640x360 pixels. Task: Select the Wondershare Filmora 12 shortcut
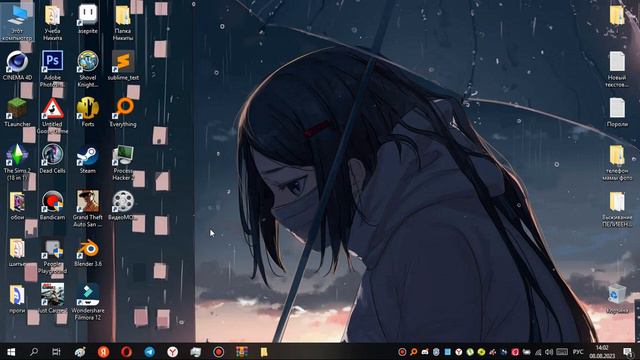click(87, 302)
